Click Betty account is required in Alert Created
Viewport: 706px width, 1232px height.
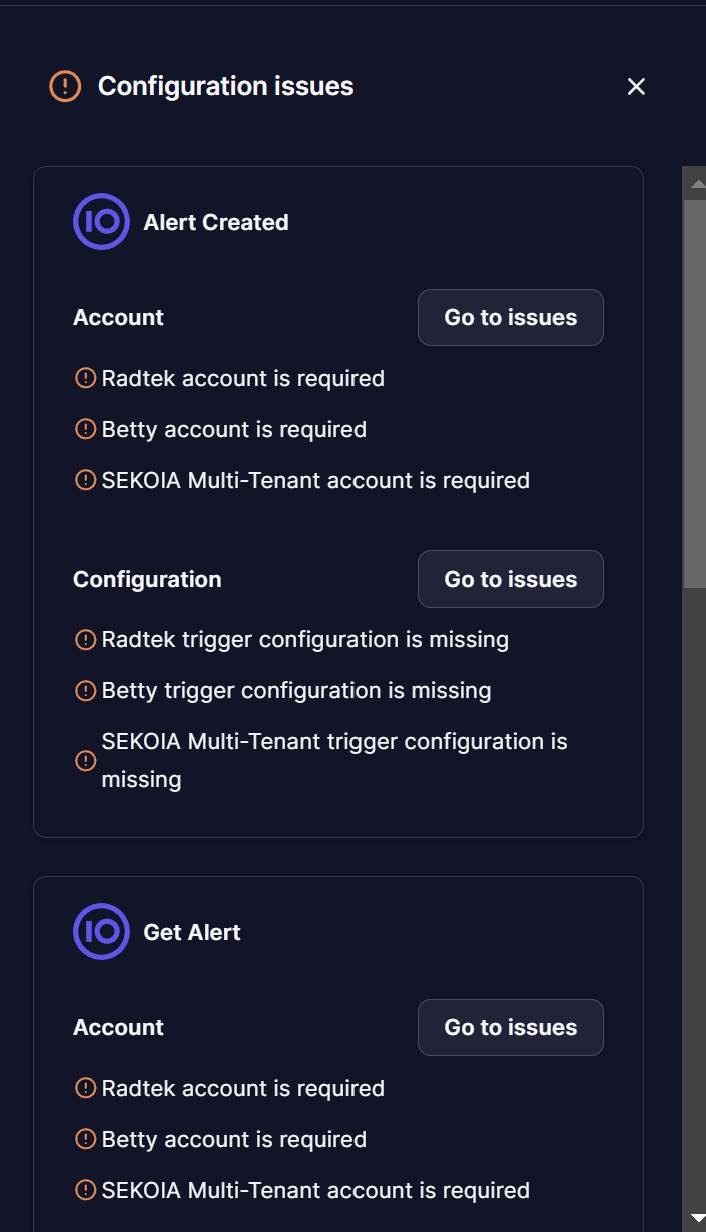point(234,429)
